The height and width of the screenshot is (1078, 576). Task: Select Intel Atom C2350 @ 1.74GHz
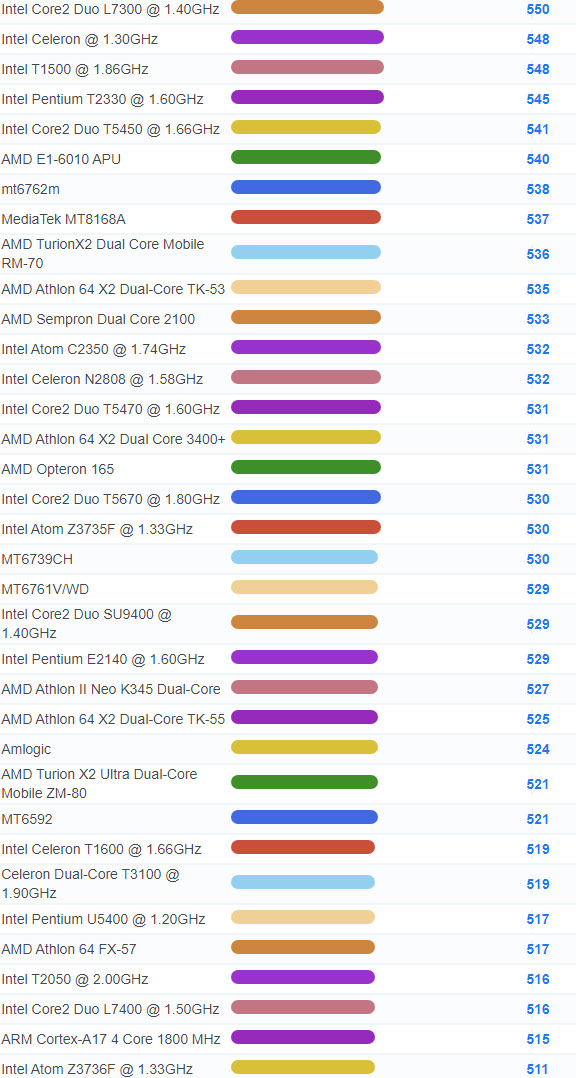pos(93,349)
